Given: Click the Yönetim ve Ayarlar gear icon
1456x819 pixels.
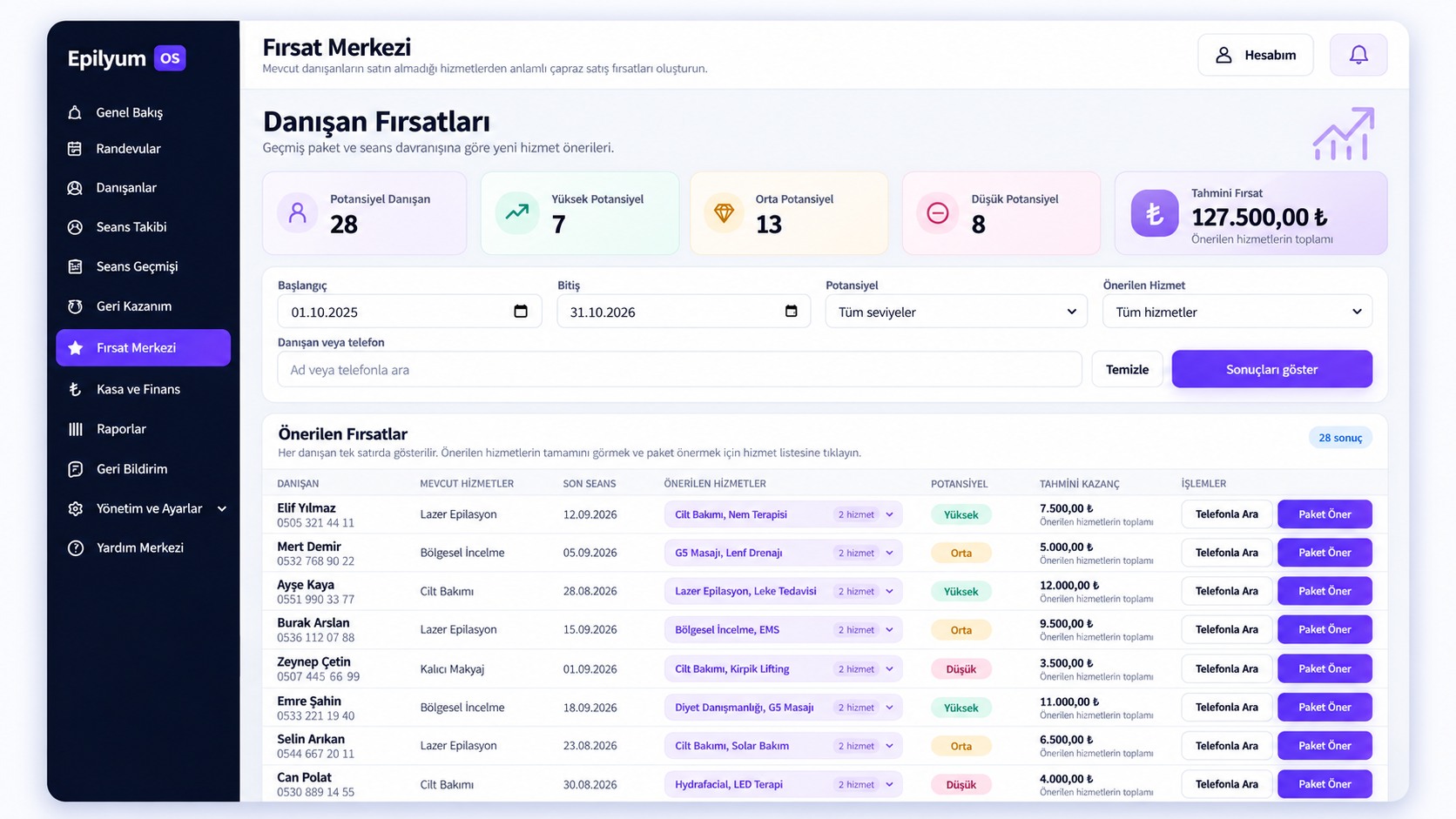Looking at the screenshot, I should click(x=75, y=508).
